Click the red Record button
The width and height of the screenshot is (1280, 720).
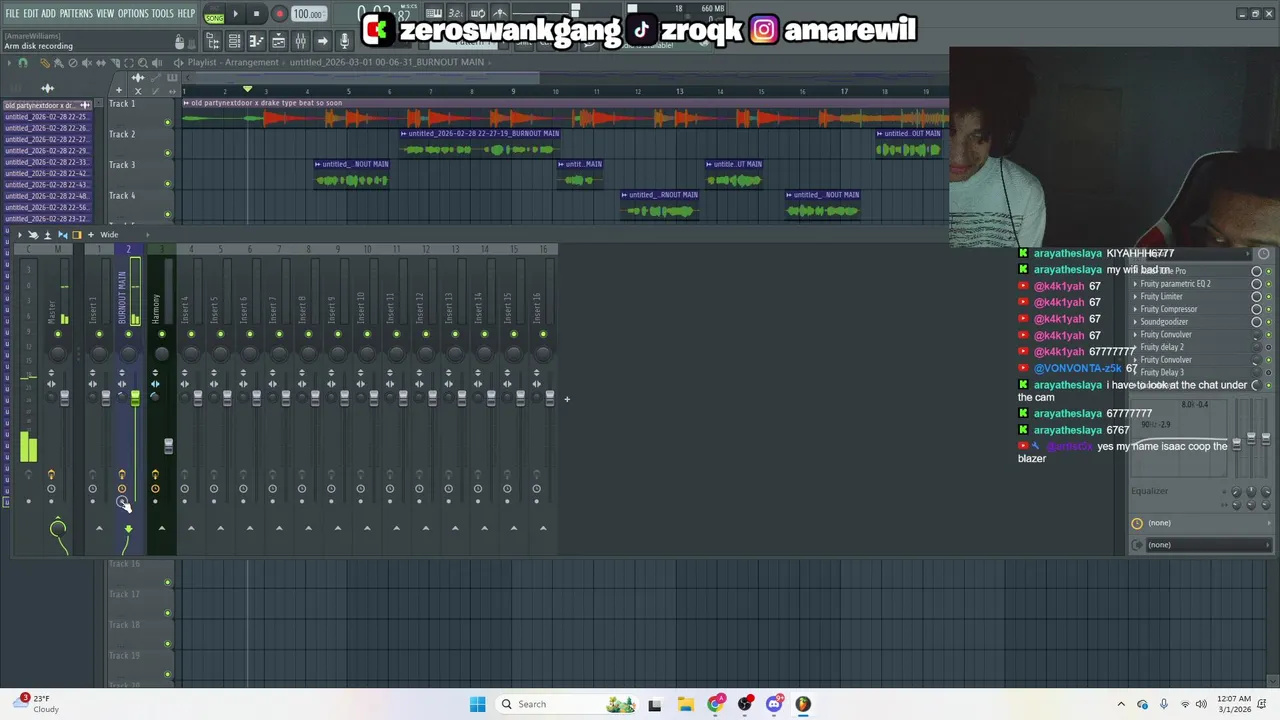(x=279, y=14)
